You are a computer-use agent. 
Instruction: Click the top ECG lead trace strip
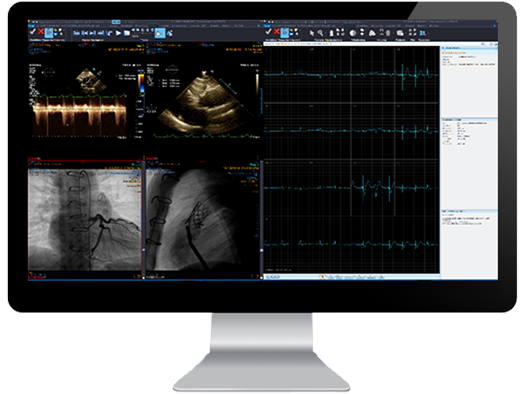[351, 75]
